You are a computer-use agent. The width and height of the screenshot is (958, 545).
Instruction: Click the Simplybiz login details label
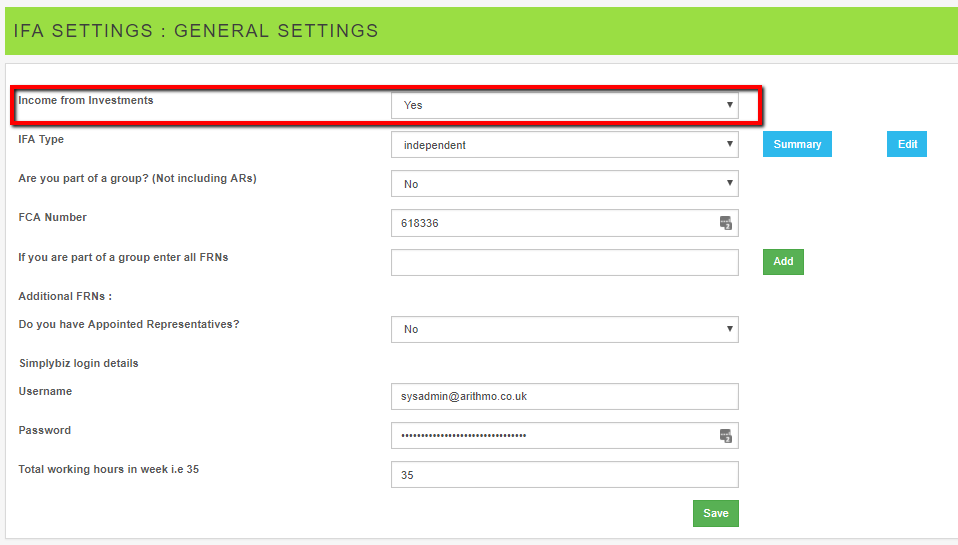[x=78, y=363]
